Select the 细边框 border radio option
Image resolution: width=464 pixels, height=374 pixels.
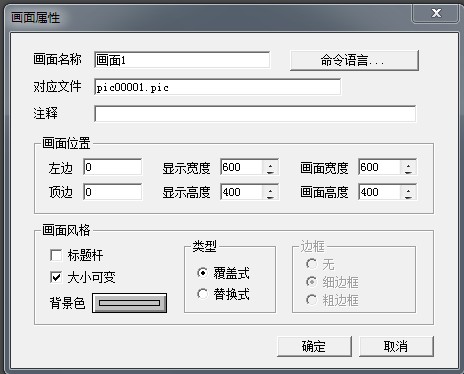click(311, 282)
